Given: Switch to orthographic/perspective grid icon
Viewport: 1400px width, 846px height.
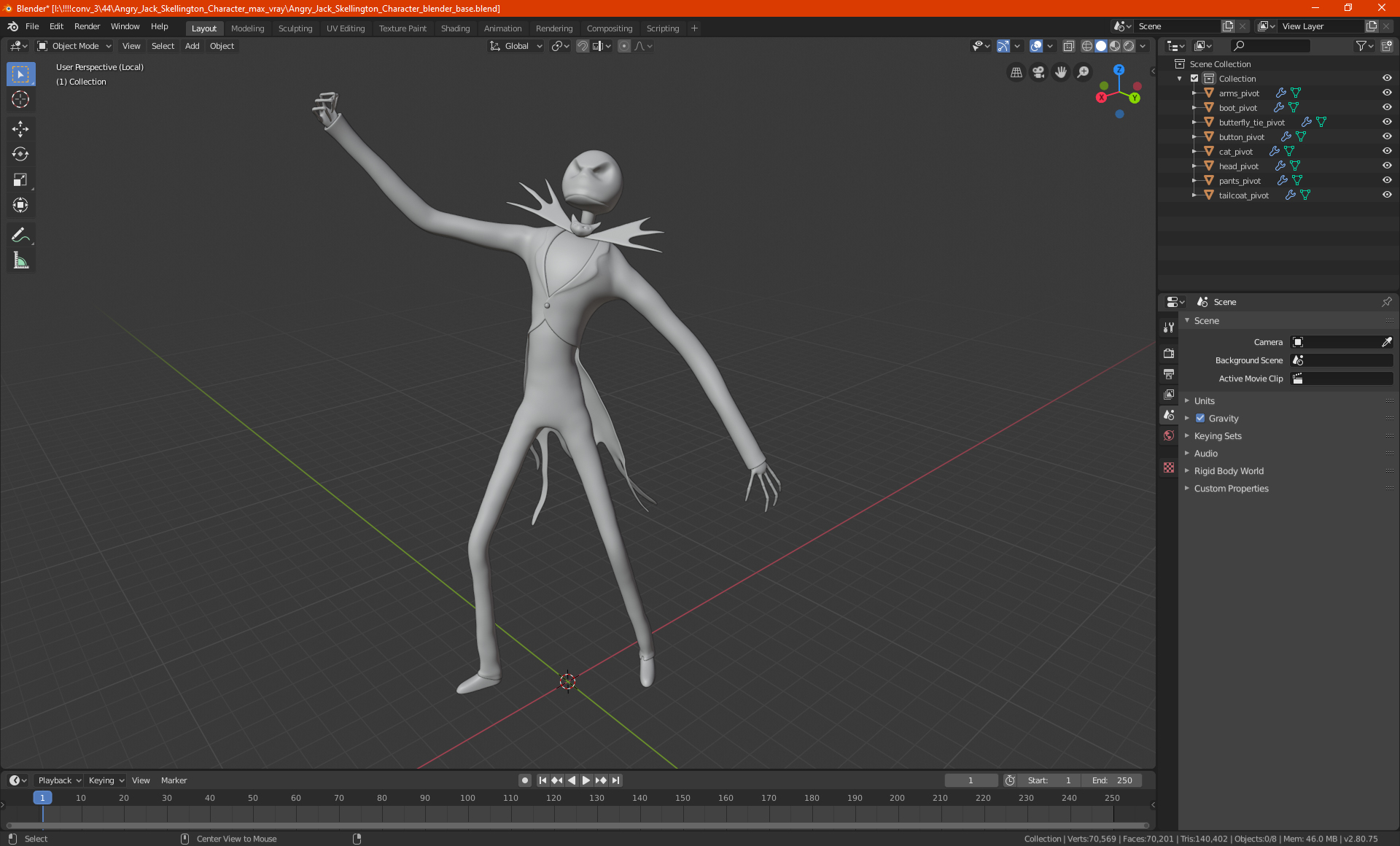Looking at the screenshot, I should point(1016,72).
